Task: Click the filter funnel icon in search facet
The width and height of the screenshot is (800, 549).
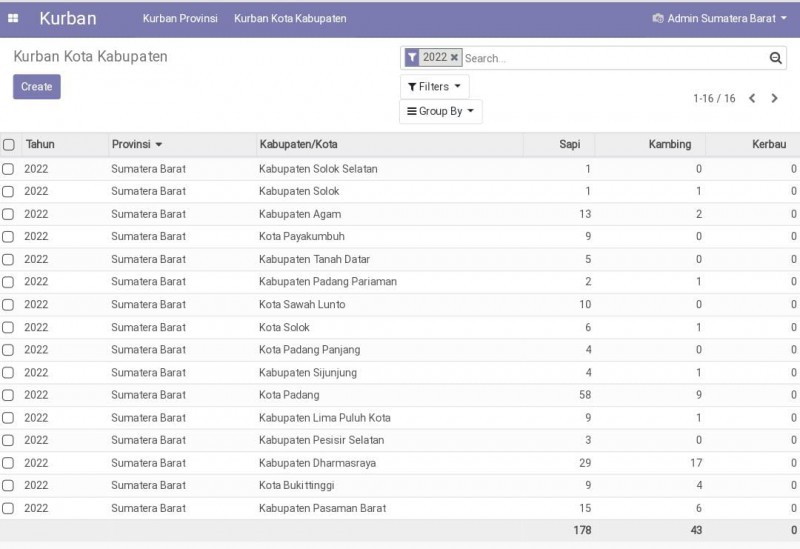Action: click(412, 58)
